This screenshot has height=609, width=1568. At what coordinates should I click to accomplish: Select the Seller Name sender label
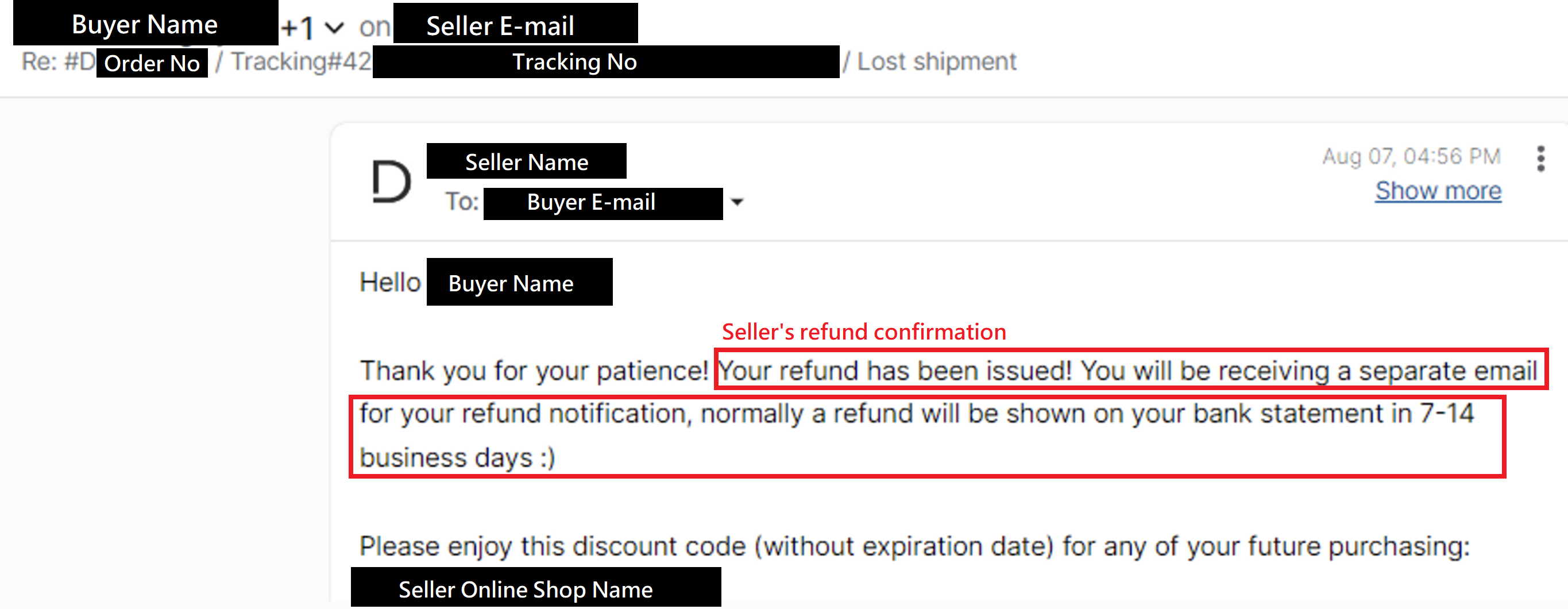527,161
